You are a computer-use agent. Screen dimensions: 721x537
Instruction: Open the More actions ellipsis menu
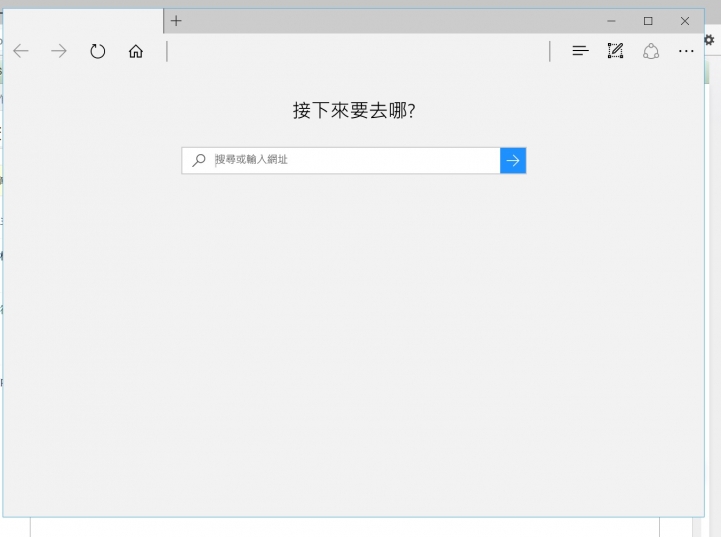686,51
